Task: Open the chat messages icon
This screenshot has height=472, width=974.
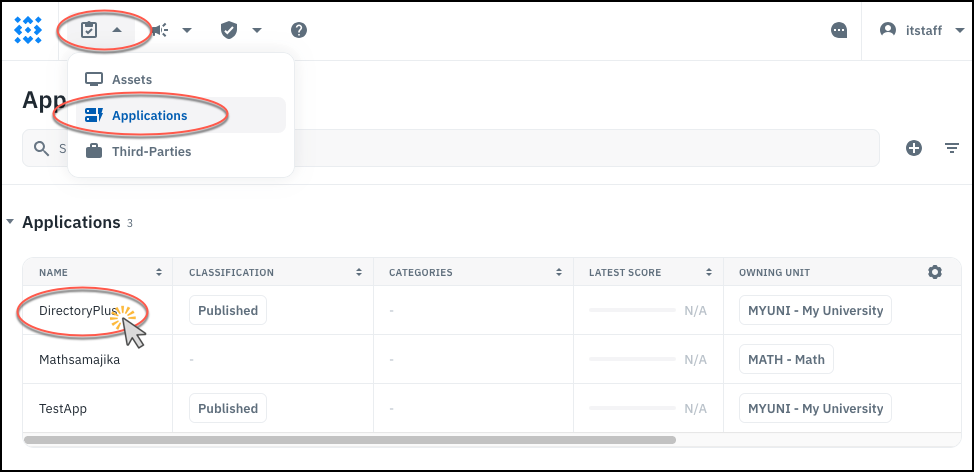Action: [x=839, y=30]
